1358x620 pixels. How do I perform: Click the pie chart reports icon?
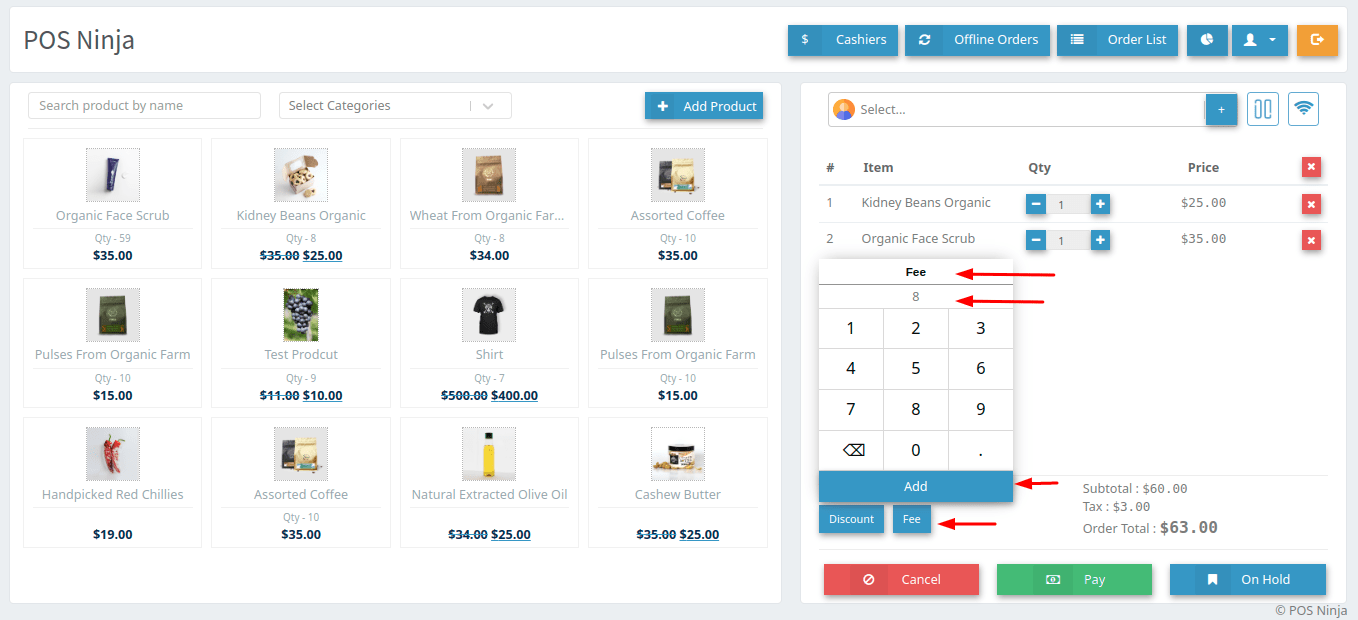click(1207, 40)
